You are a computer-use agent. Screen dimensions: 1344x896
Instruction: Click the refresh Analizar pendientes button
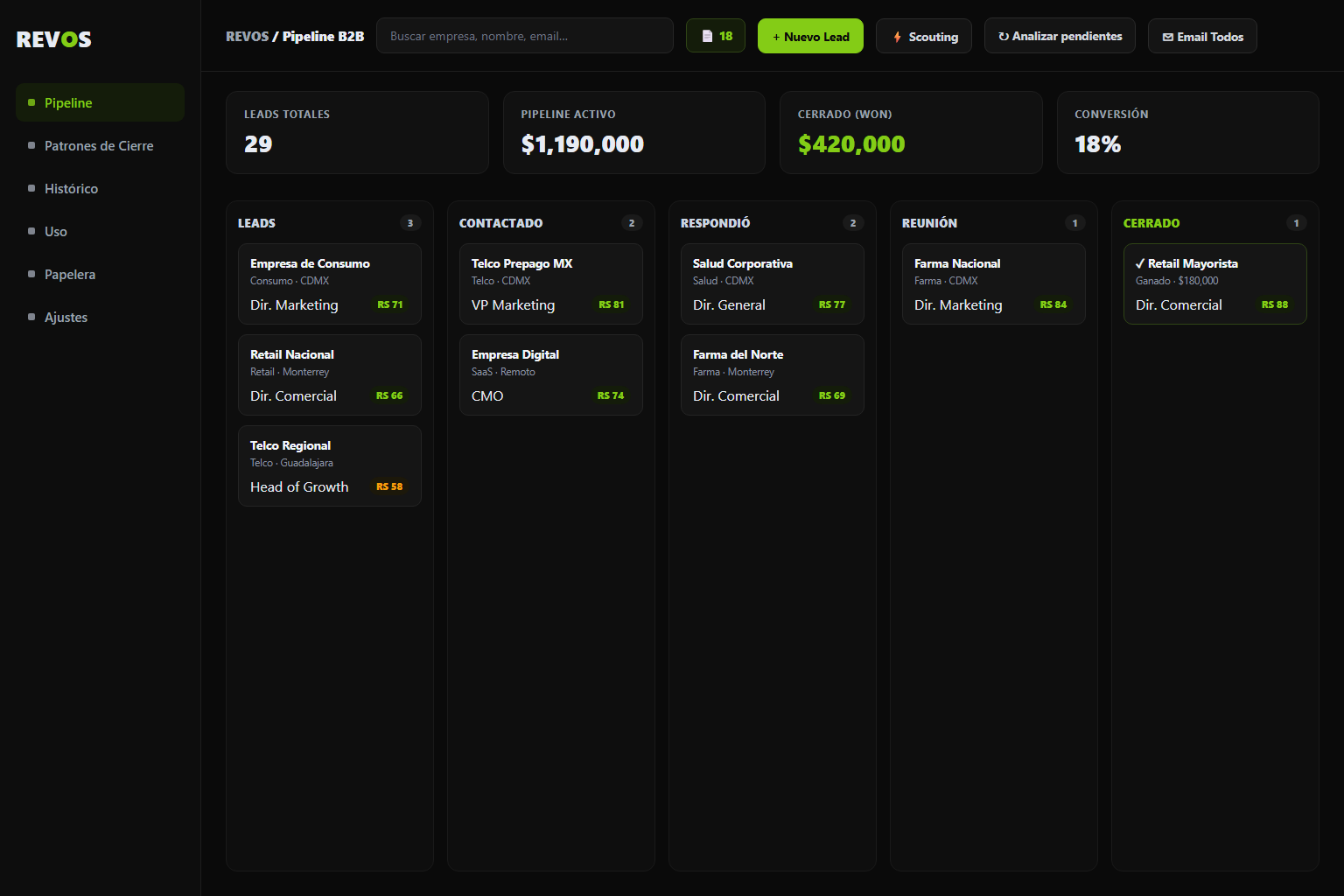tap(1060, 36)
